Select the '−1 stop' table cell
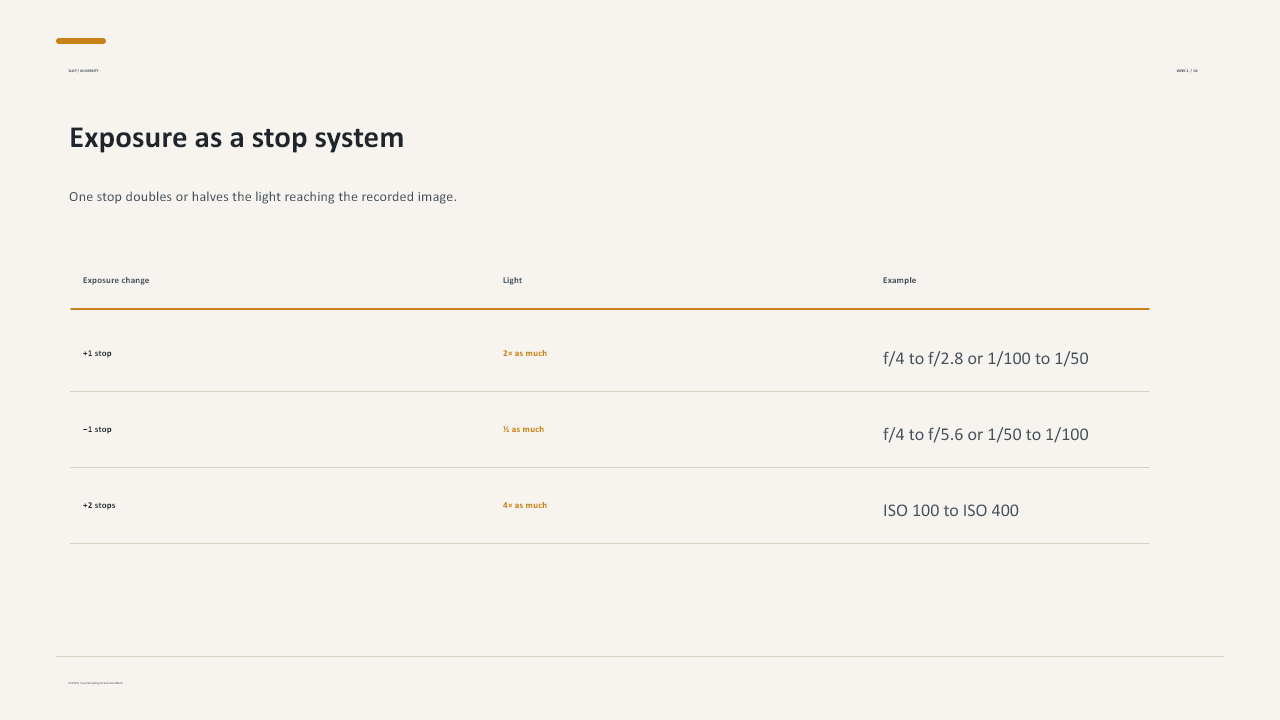The image size is (1280, 720). click(97, 429)
